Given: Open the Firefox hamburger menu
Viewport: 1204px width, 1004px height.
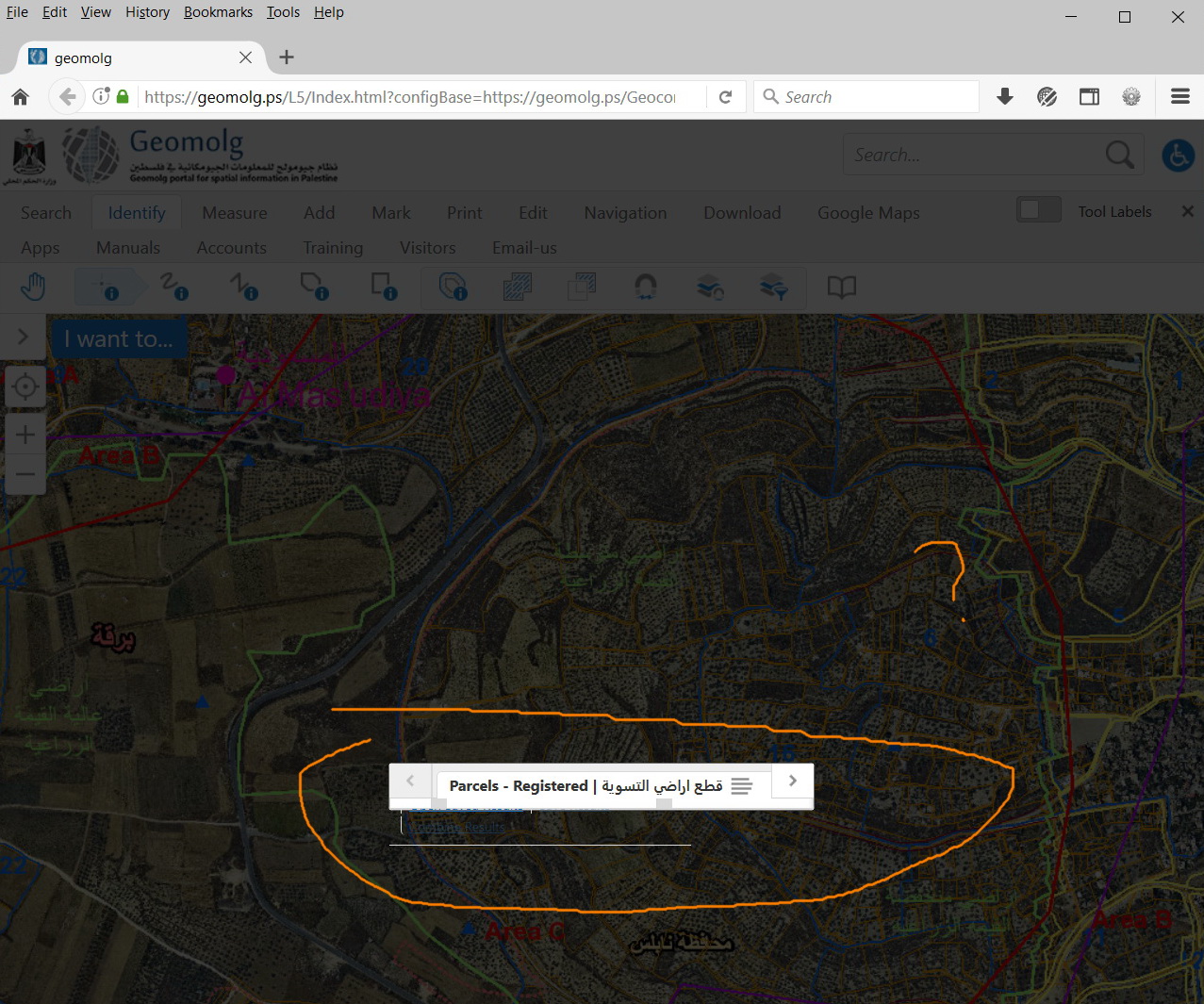Looking at the screenshot, I should pyautogui.click(x=1179, y=96).
